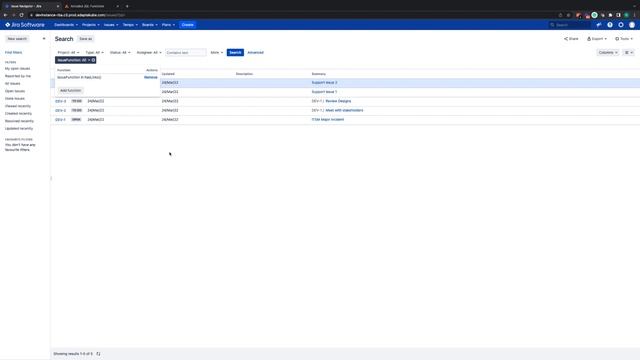Screen dimensions: 640x360
Task: Click the New search button
Action: (x=17, y=39)
